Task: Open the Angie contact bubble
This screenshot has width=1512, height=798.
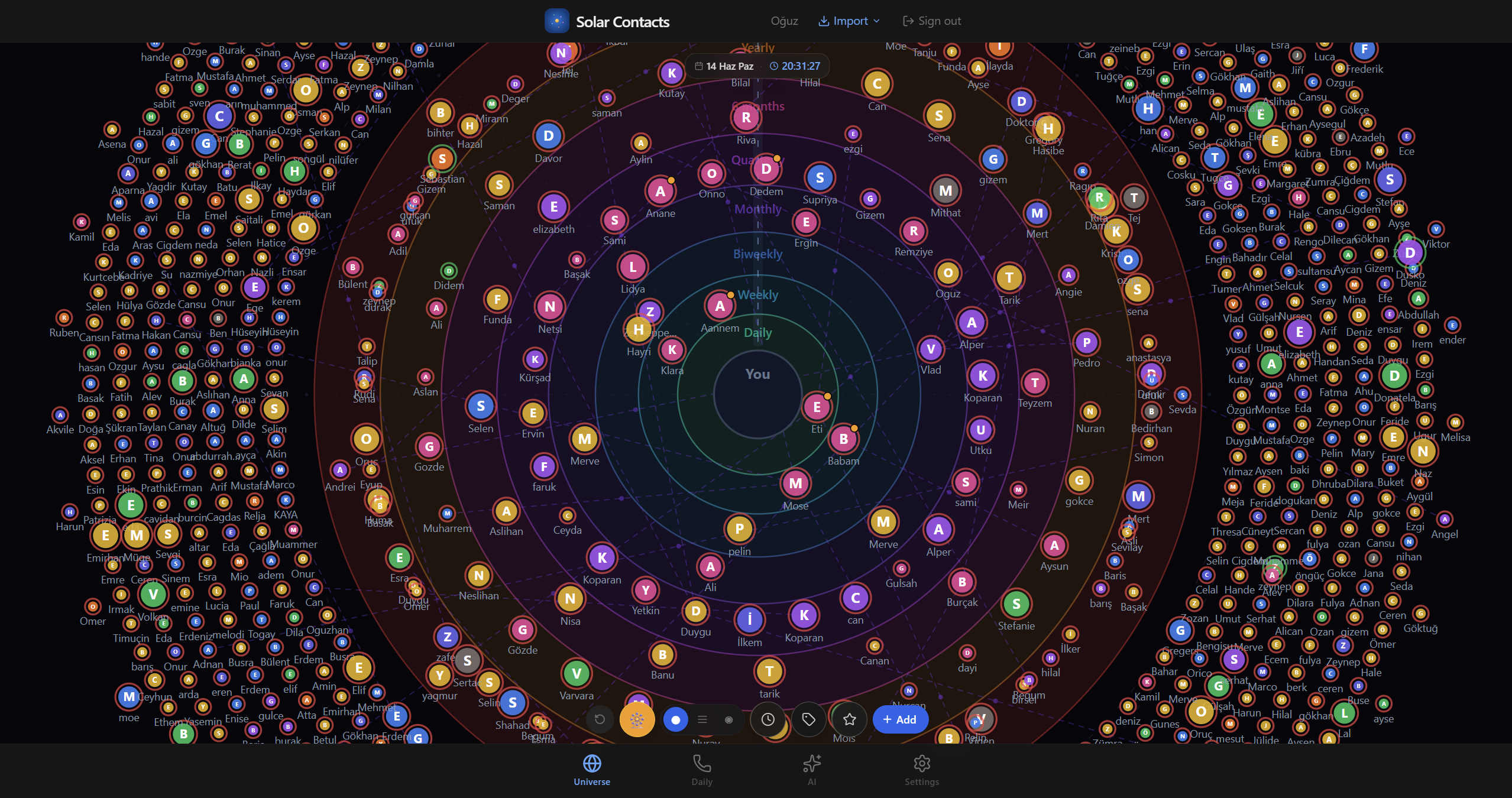Action: click(1068, 275)
